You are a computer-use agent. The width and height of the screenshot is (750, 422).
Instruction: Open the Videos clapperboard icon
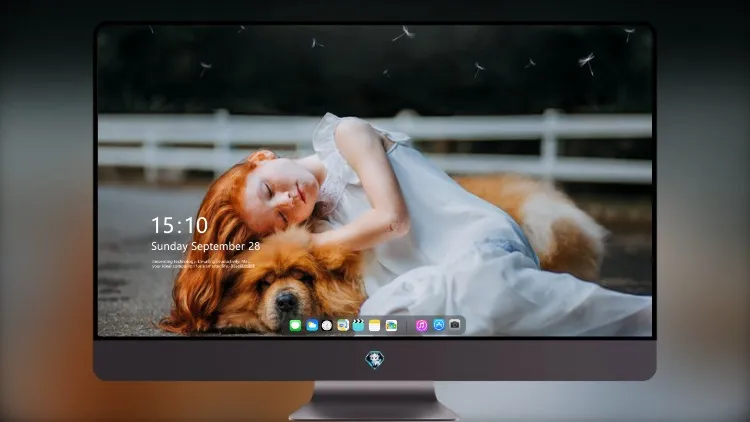(x=358, y=325)
